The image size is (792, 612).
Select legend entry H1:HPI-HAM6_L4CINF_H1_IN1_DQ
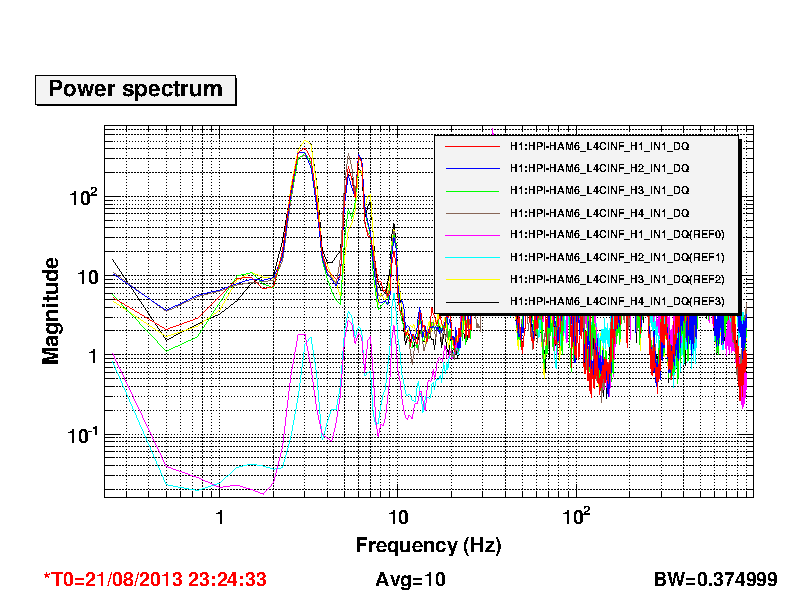pyautogui.click(x=600, y=146)
